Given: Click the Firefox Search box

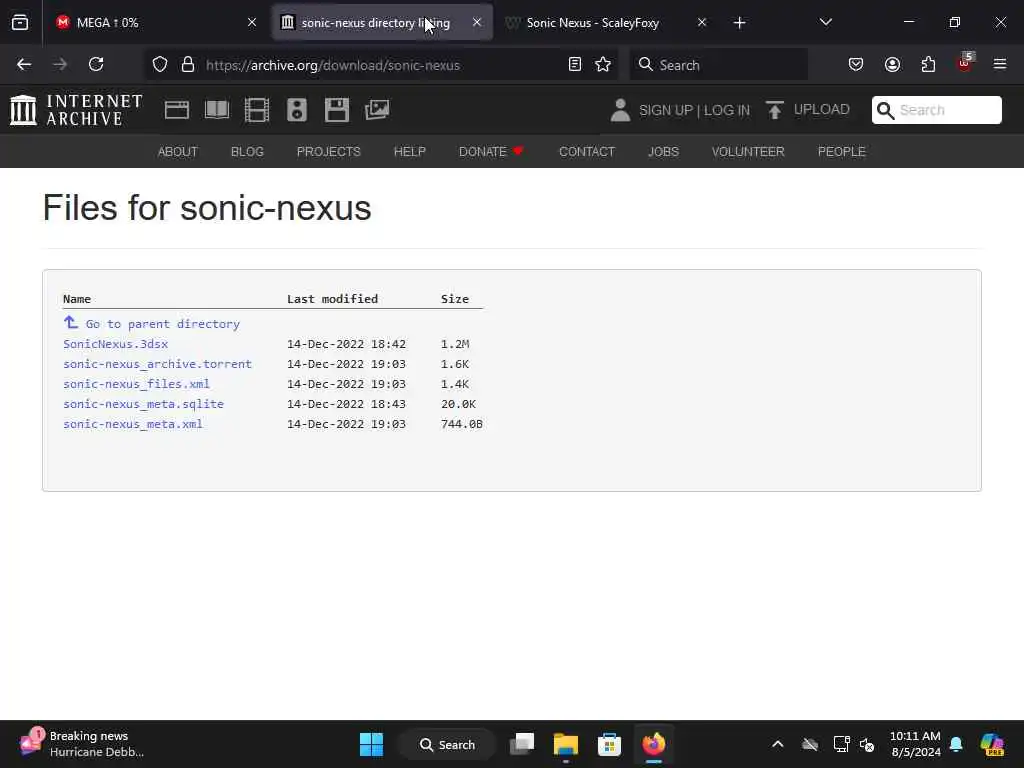Looking at the screenshot, I should pyautogui.click(x=718, y=65).
